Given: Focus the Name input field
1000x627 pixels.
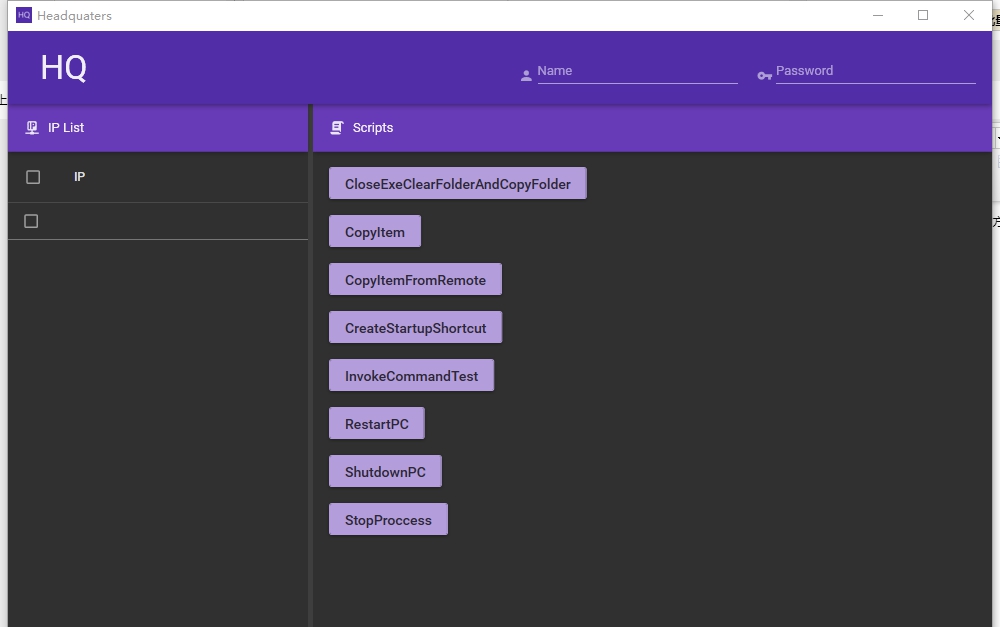Looking at the screenshot, I should (x=637, y=71).
